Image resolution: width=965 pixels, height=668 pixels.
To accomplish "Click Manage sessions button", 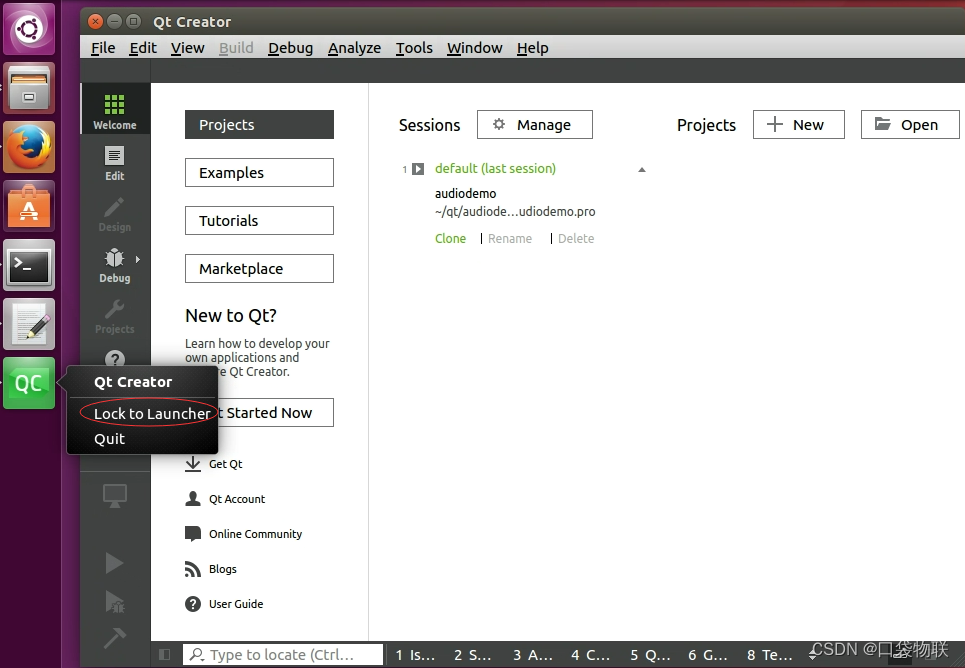I will [x=535, y=124].
